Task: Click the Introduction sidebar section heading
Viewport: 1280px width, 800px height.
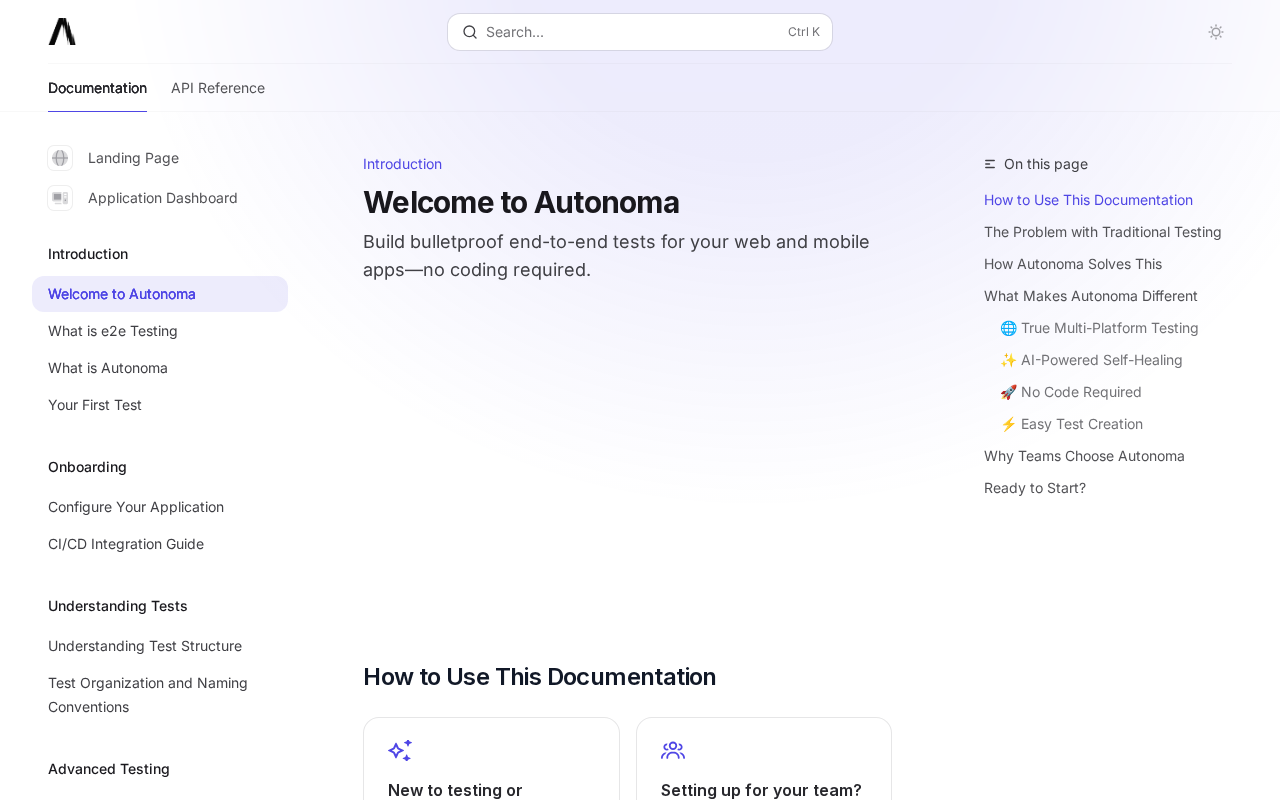Action: [88, 254]
